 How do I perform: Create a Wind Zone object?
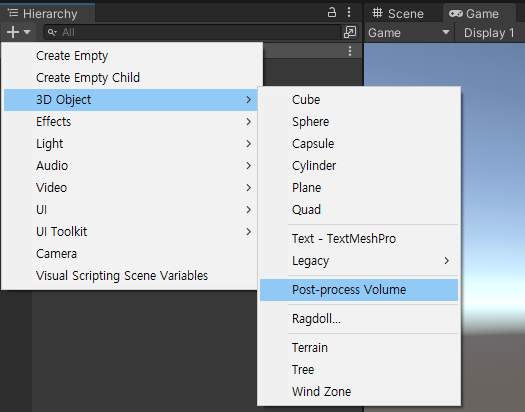tap(359, 392)
